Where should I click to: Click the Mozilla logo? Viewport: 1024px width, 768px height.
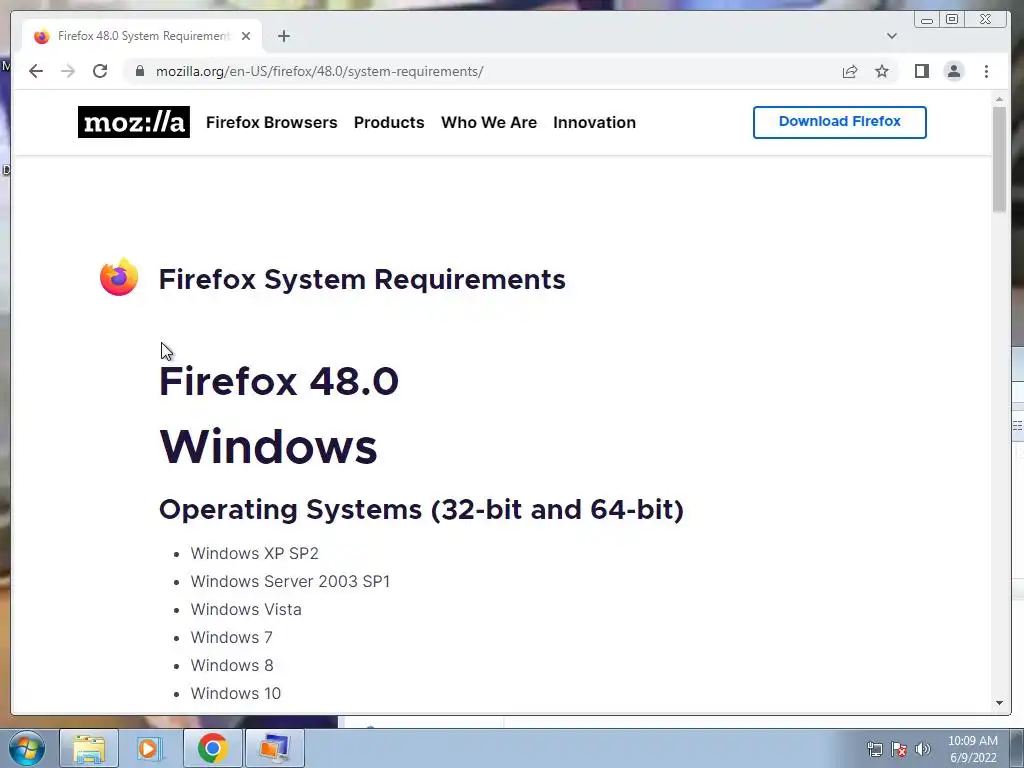click(134, 122)
